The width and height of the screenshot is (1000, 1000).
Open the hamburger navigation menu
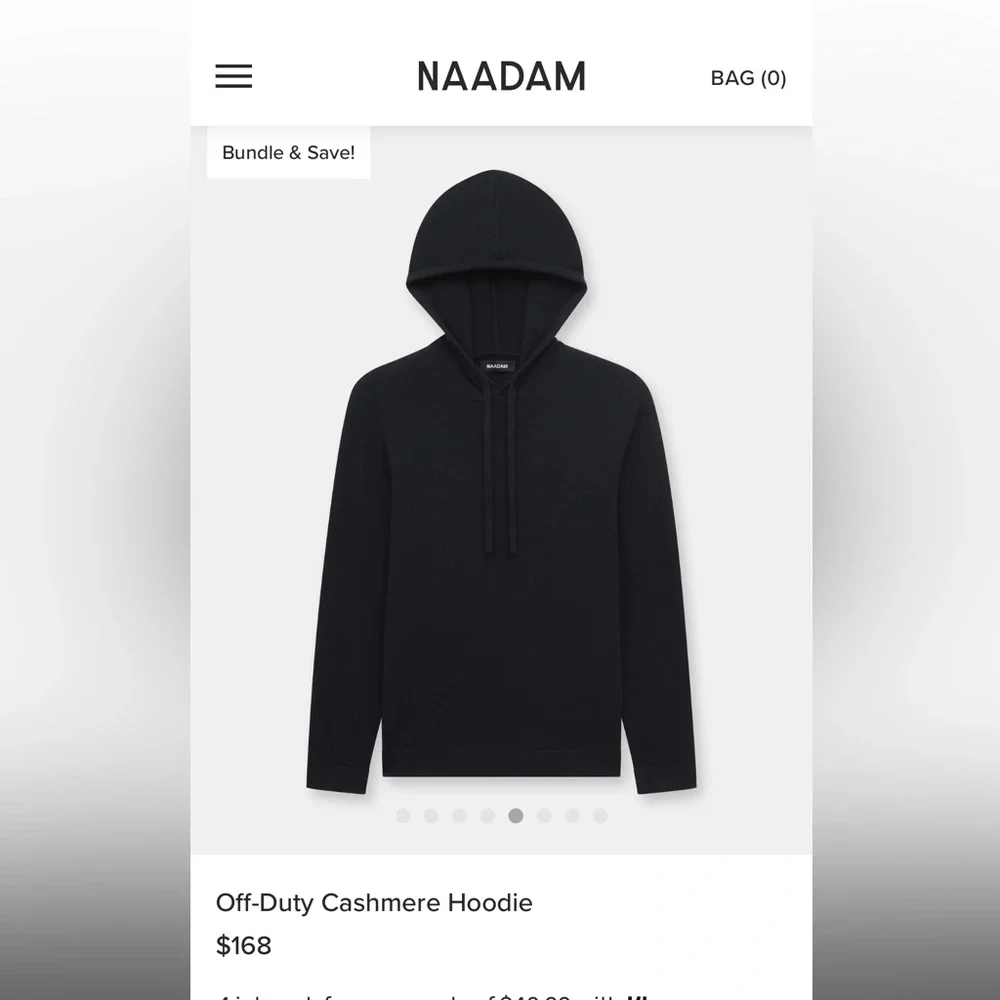coord(233,76)
